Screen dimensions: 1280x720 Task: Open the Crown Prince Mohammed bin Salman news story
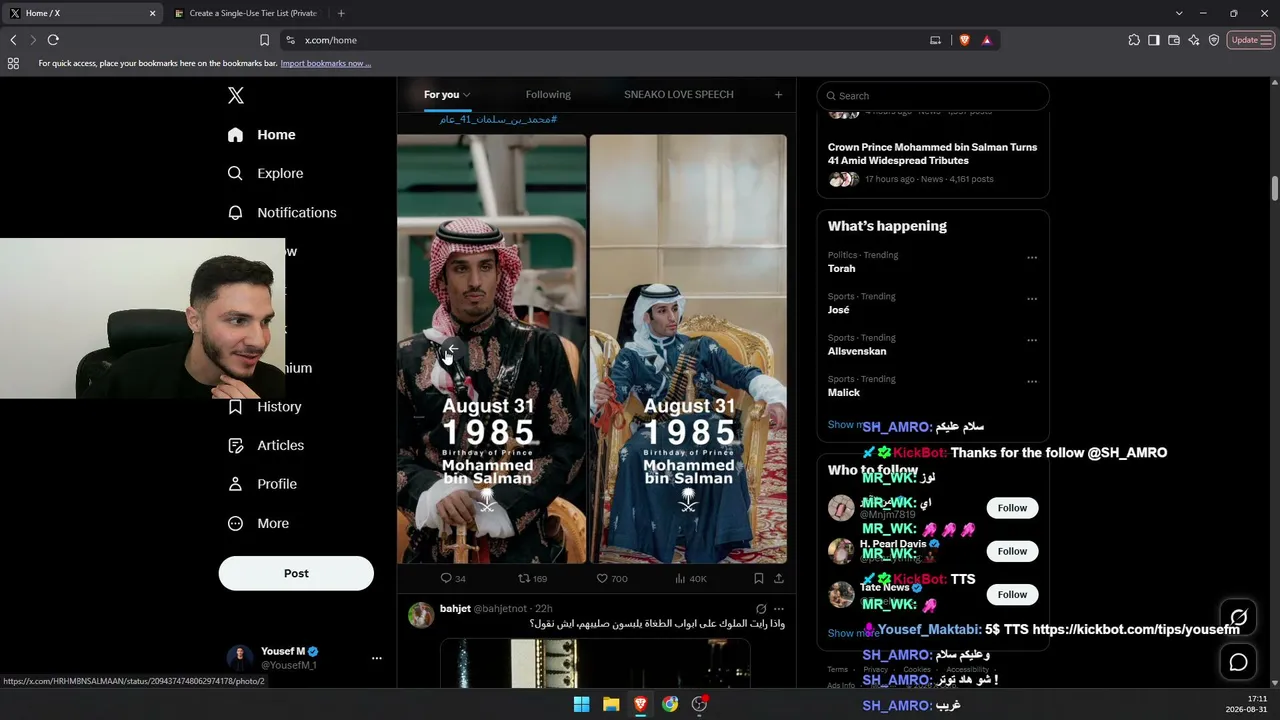coord(932,154)
